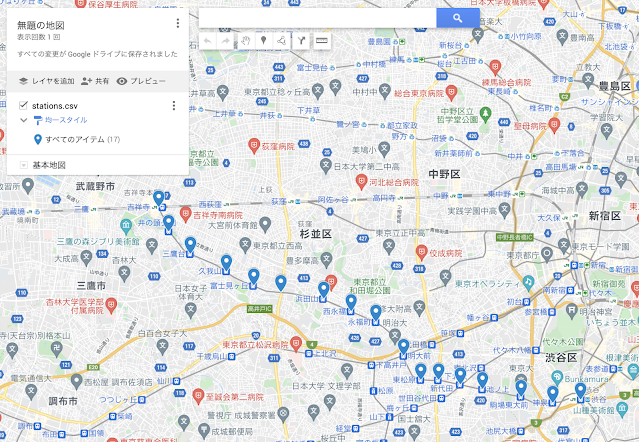Toggle the stations.csv layer checkbox
Image resolution: width=639 pixels, height=442 pixels.
pyautogui.click(x=23, y=106)
